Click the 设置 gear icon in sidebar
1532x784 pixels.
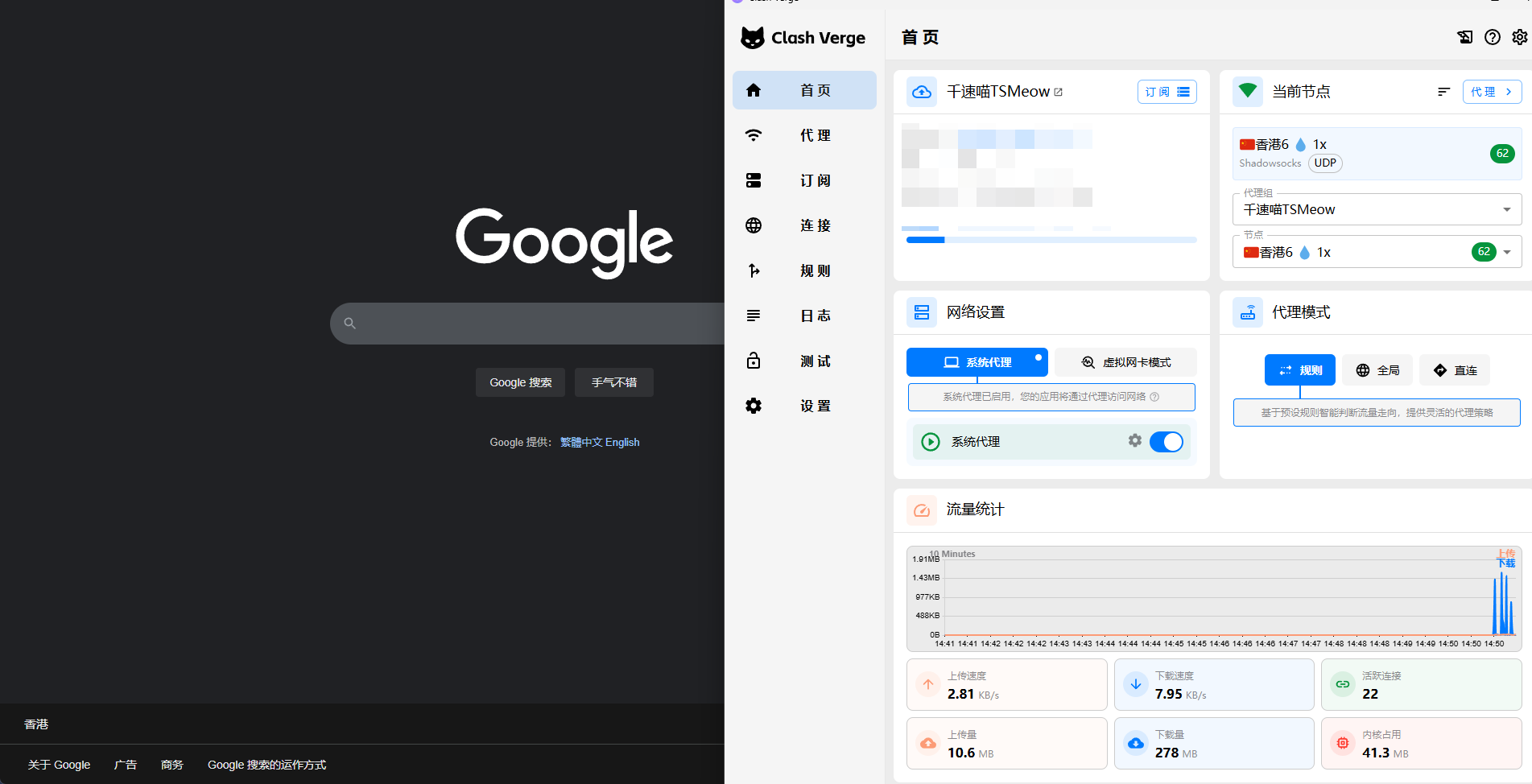tap(754, 406)
